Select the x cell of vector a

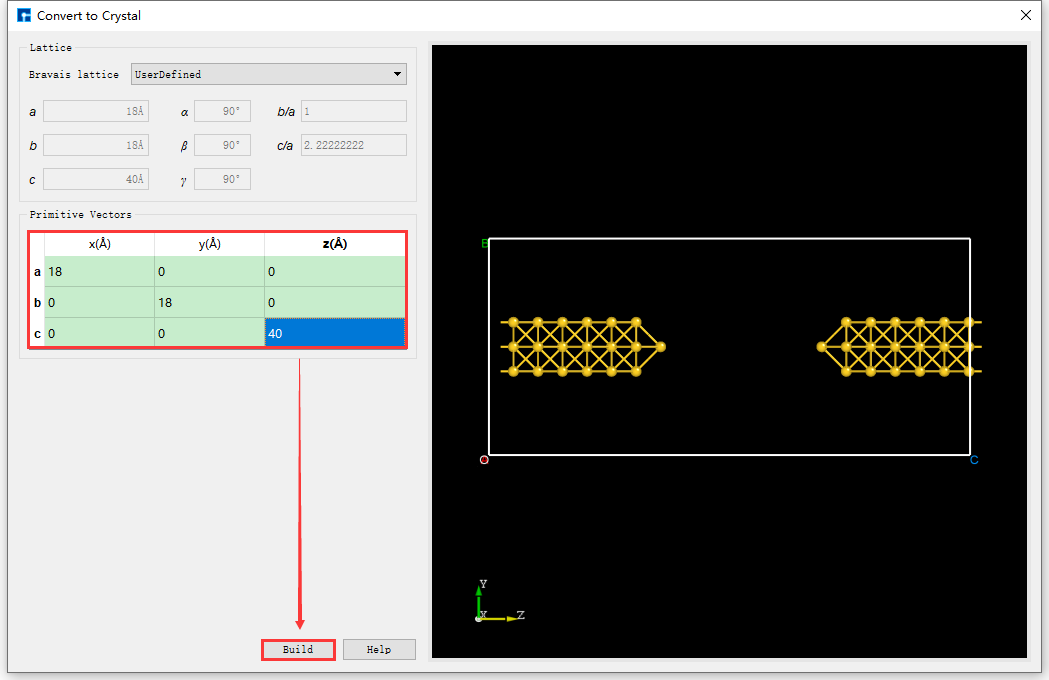click(99, 272)
